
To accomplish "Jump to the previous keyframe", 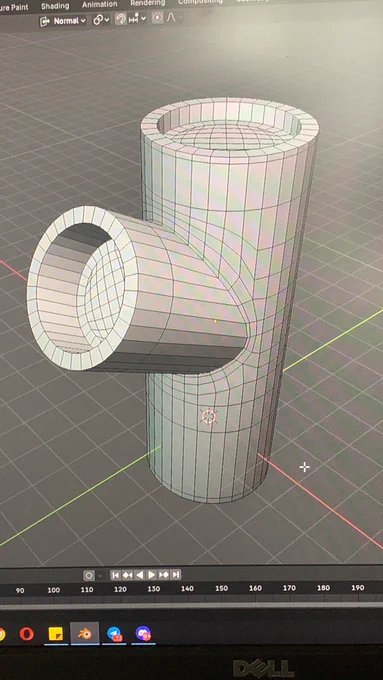I will 128,575.
